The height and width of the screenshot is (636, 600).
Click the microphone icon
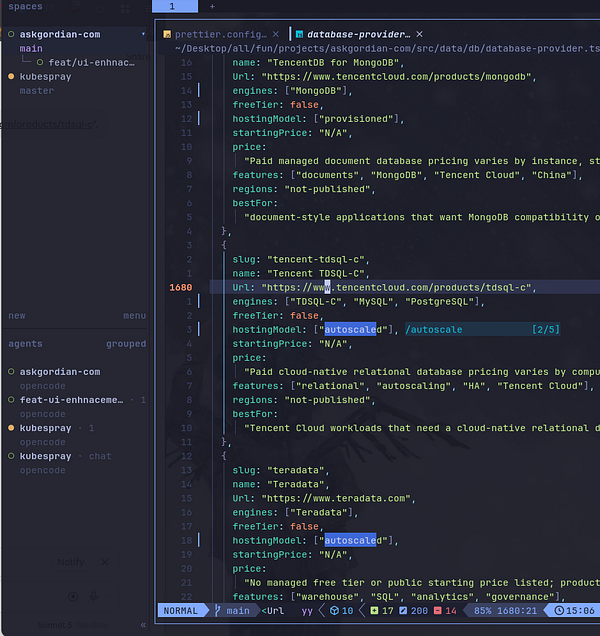coord(93,596)
